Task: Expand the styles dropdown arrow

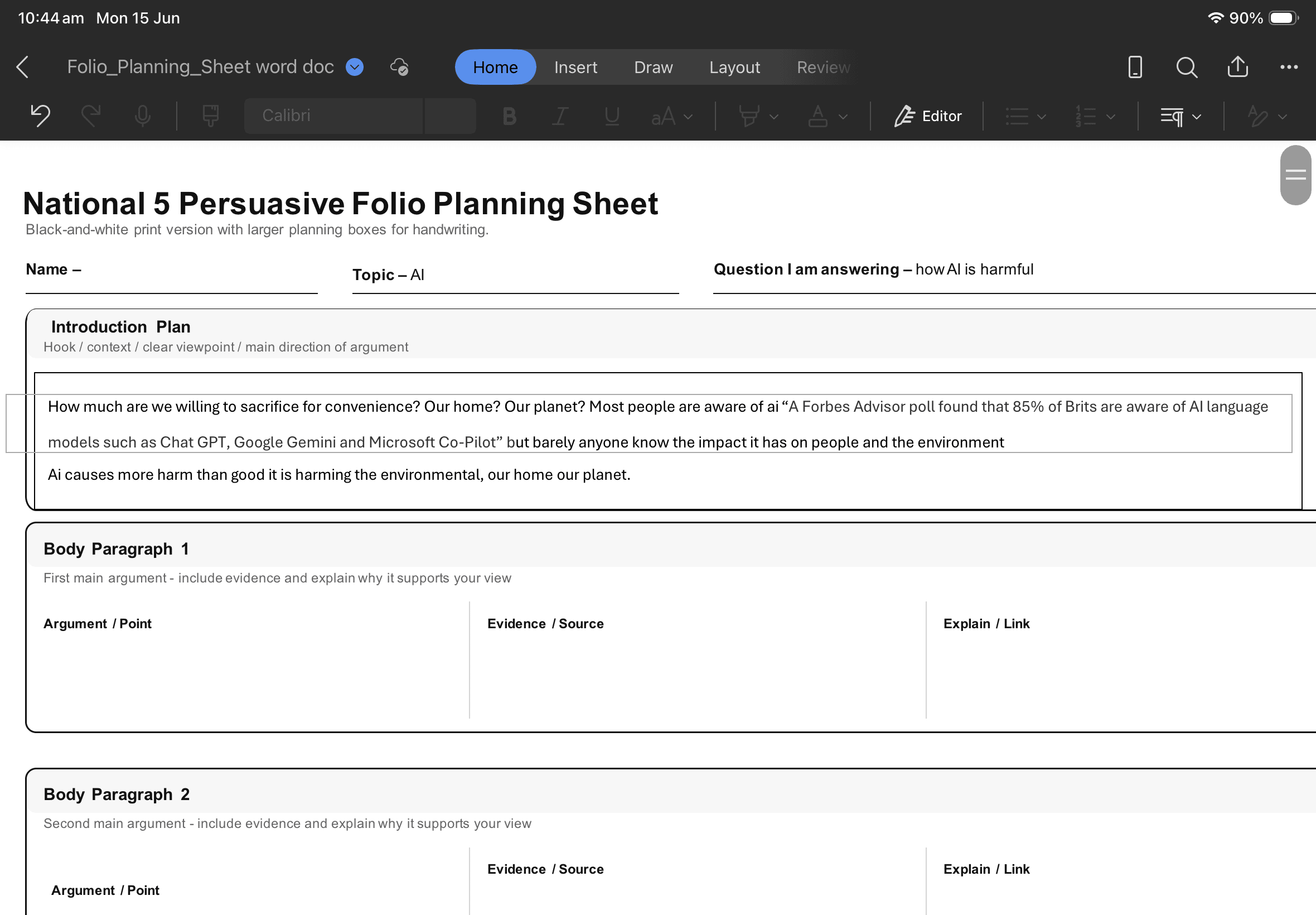Action: [1283, 117]
